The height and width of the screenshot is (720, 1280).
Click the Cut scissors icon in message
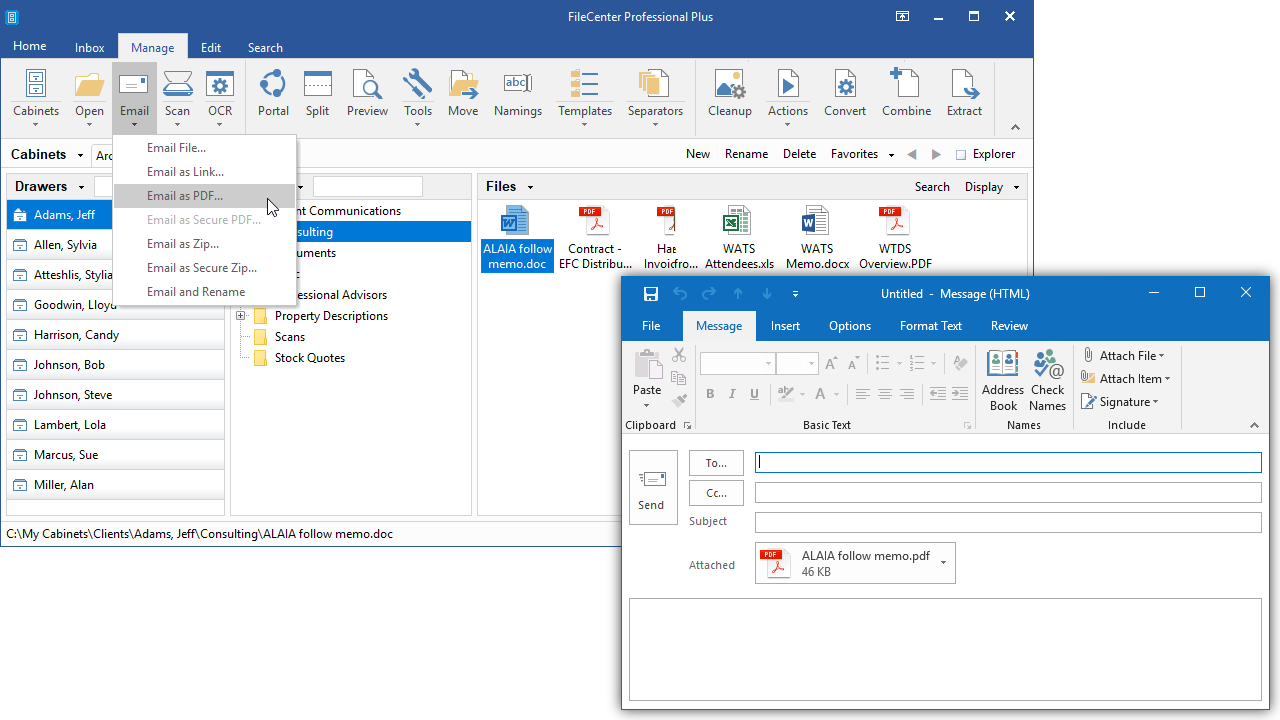coord(679,355)
